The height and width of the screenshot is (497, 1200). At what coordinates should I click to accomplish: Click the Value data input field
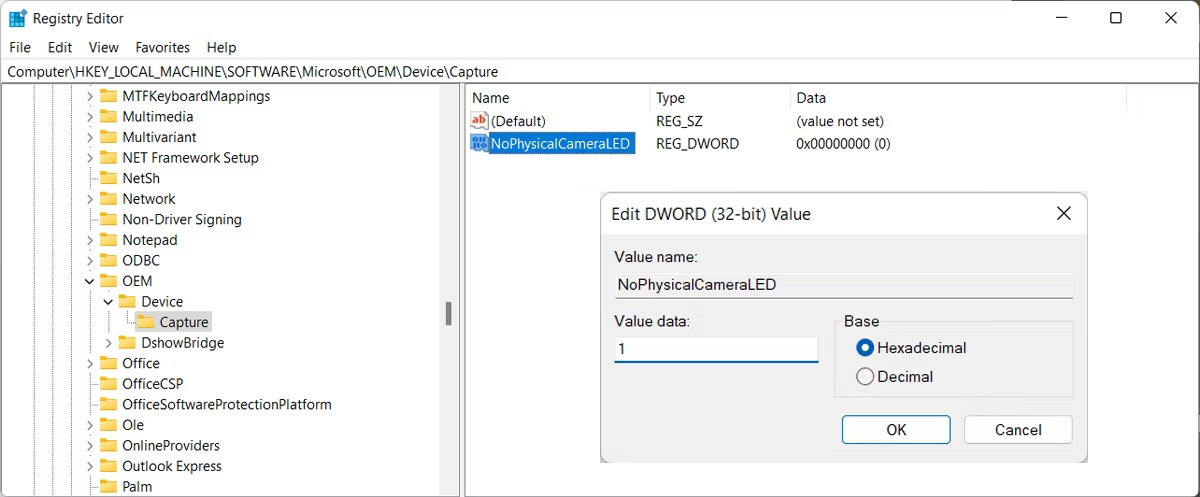pyautogui.click(x=715, y=349)
